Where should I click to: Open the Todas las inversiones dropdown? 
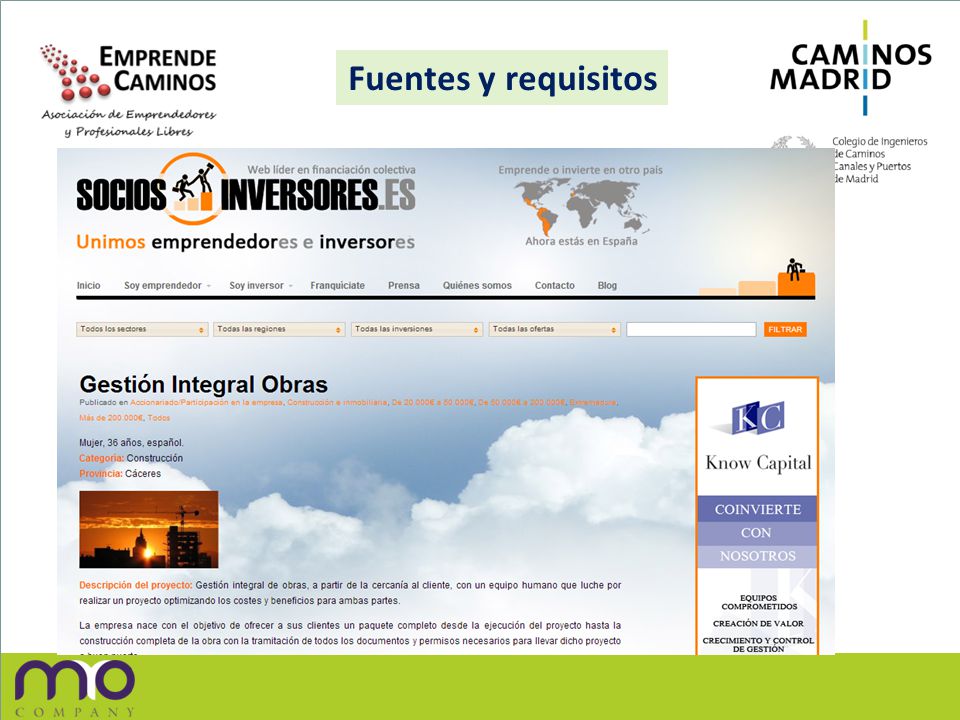tap(417, 329)
